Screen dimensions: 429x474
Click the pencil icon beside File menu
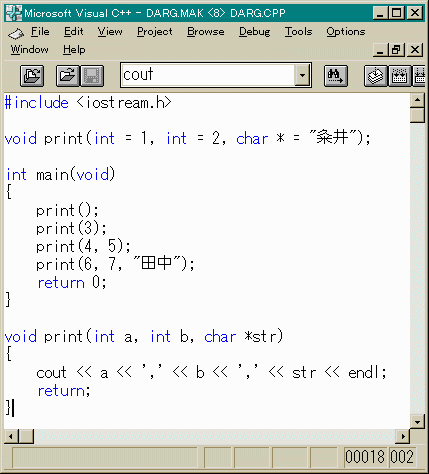point(16,33)
